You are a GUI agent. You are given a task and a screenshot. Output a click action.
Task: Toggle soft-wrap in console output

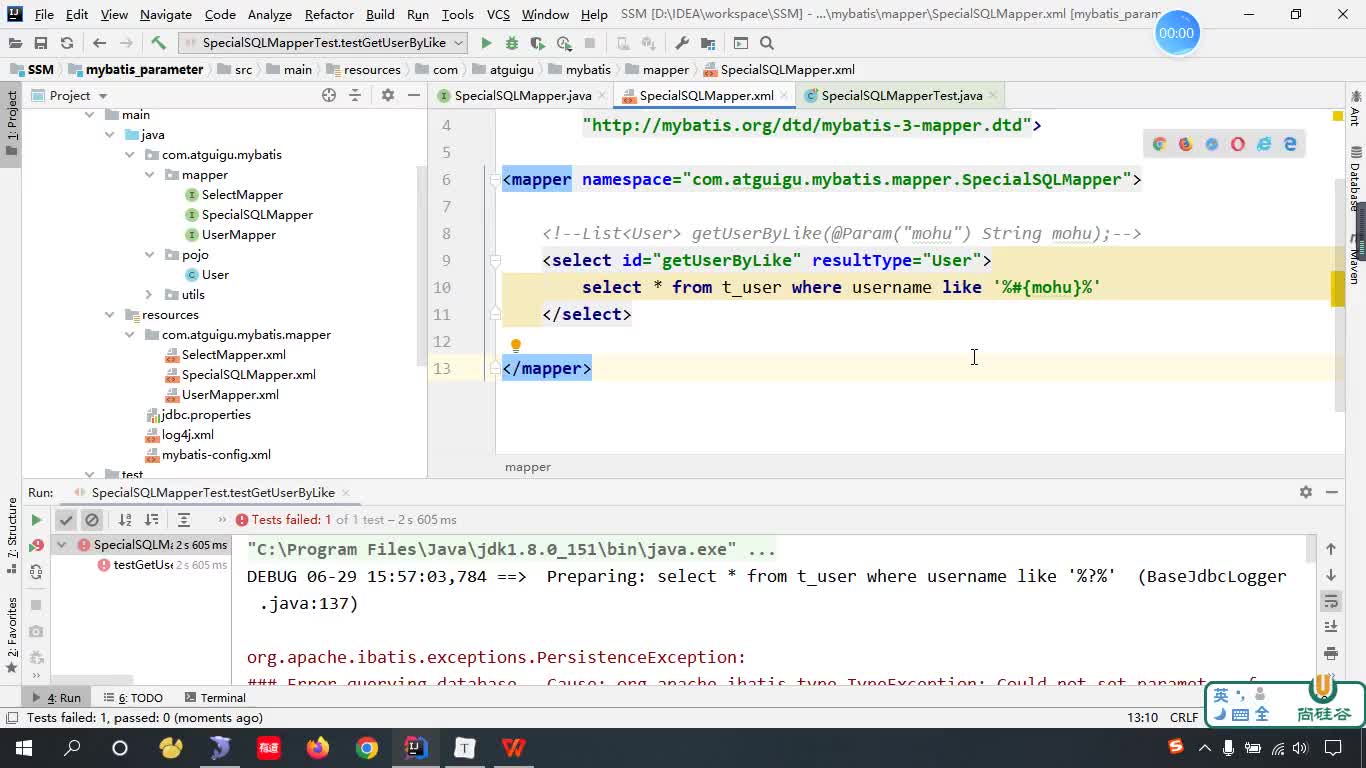[1331, 601]
